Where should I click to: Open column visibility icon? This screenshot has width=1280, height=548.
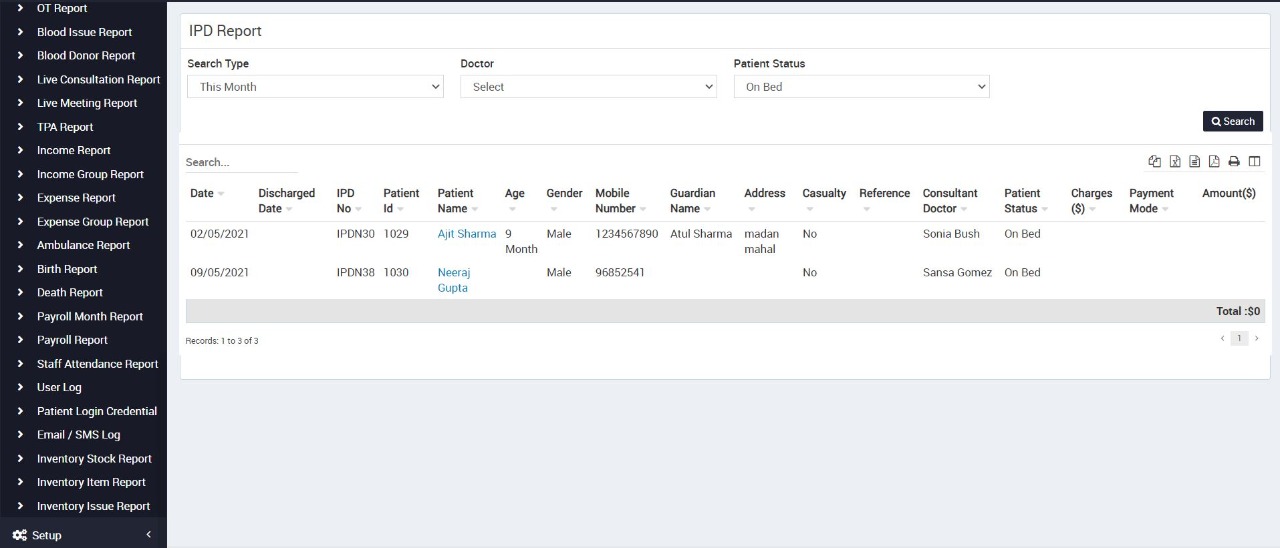[x=1254, y=162]
